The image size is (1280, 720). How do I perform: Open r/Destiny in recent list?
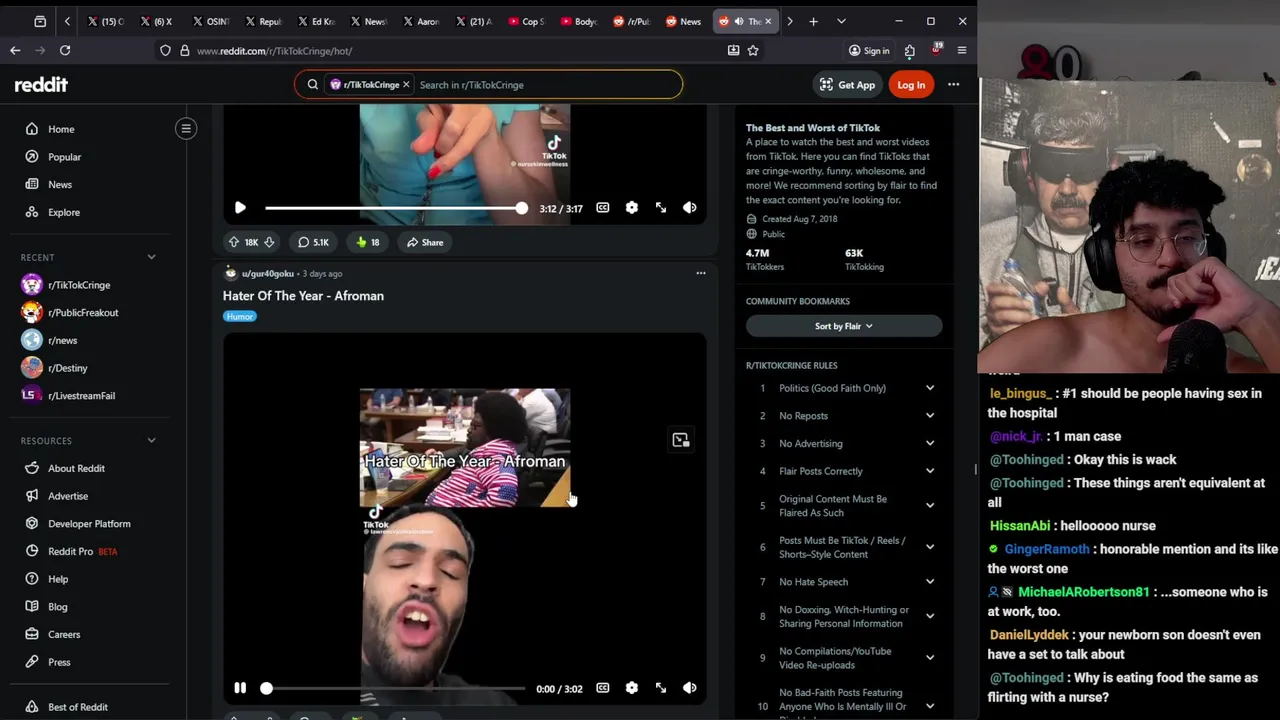[x=68, y=368]
